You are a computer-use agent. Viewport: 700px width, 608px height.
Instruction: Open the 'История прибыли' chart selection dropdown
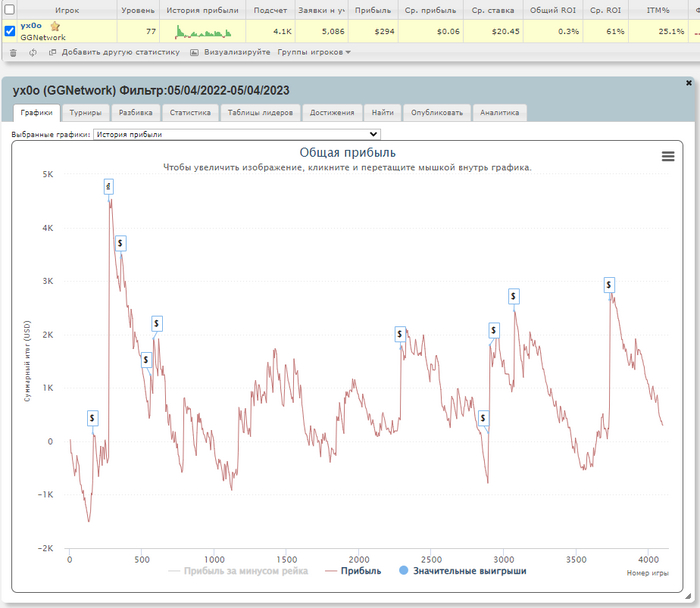[236, 134]
